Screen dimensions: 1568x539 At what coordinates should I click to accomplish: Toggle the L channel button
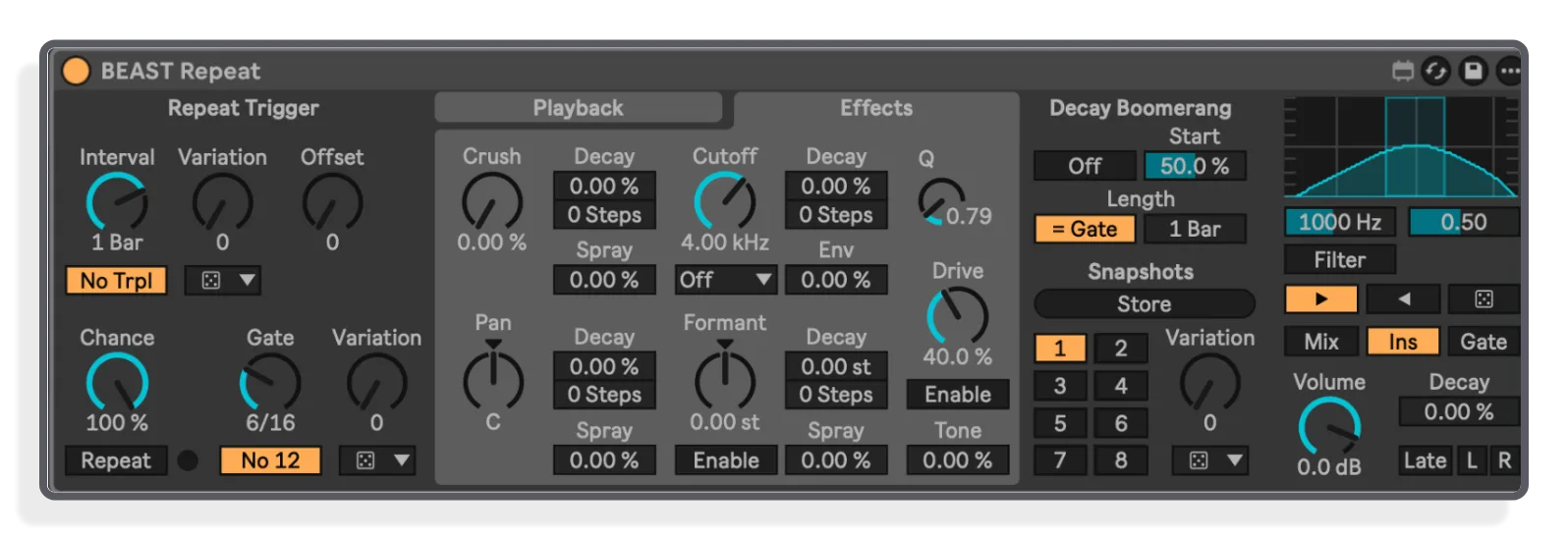coord(1472,460)
